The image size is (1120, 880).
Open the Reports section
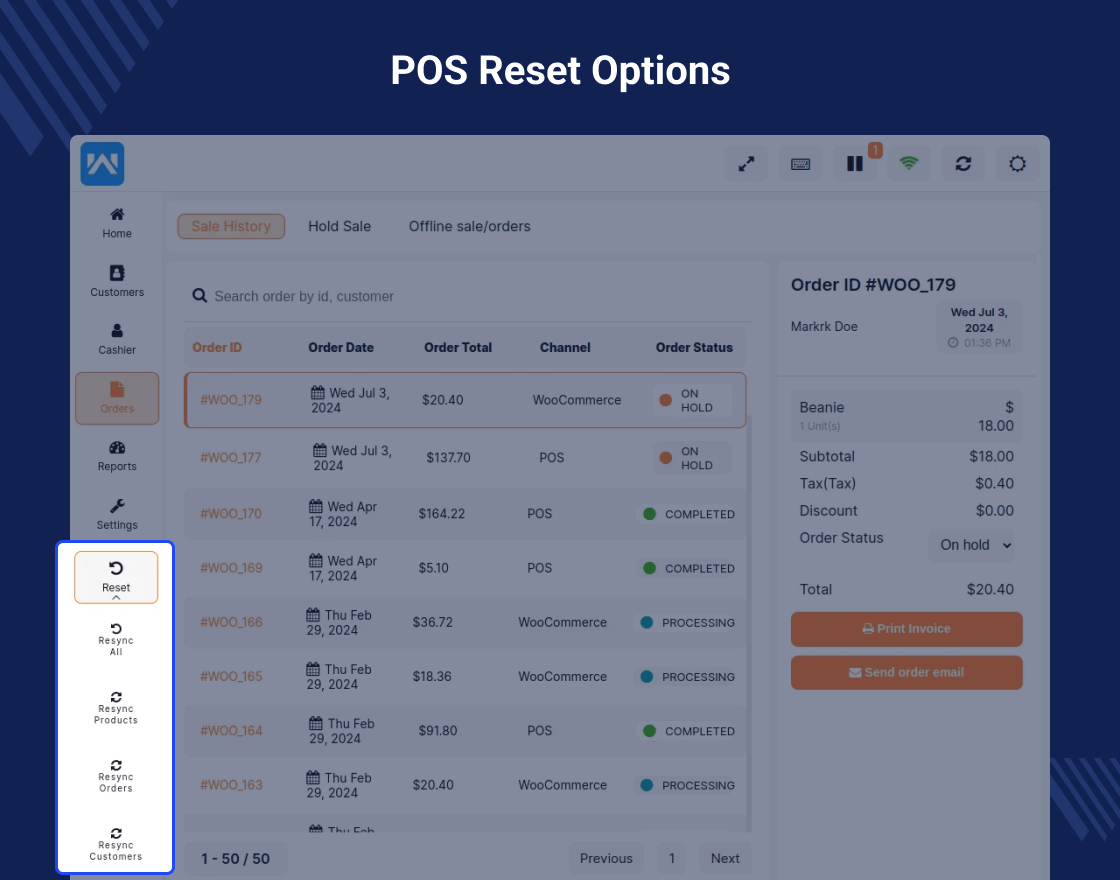coord(117,456)
